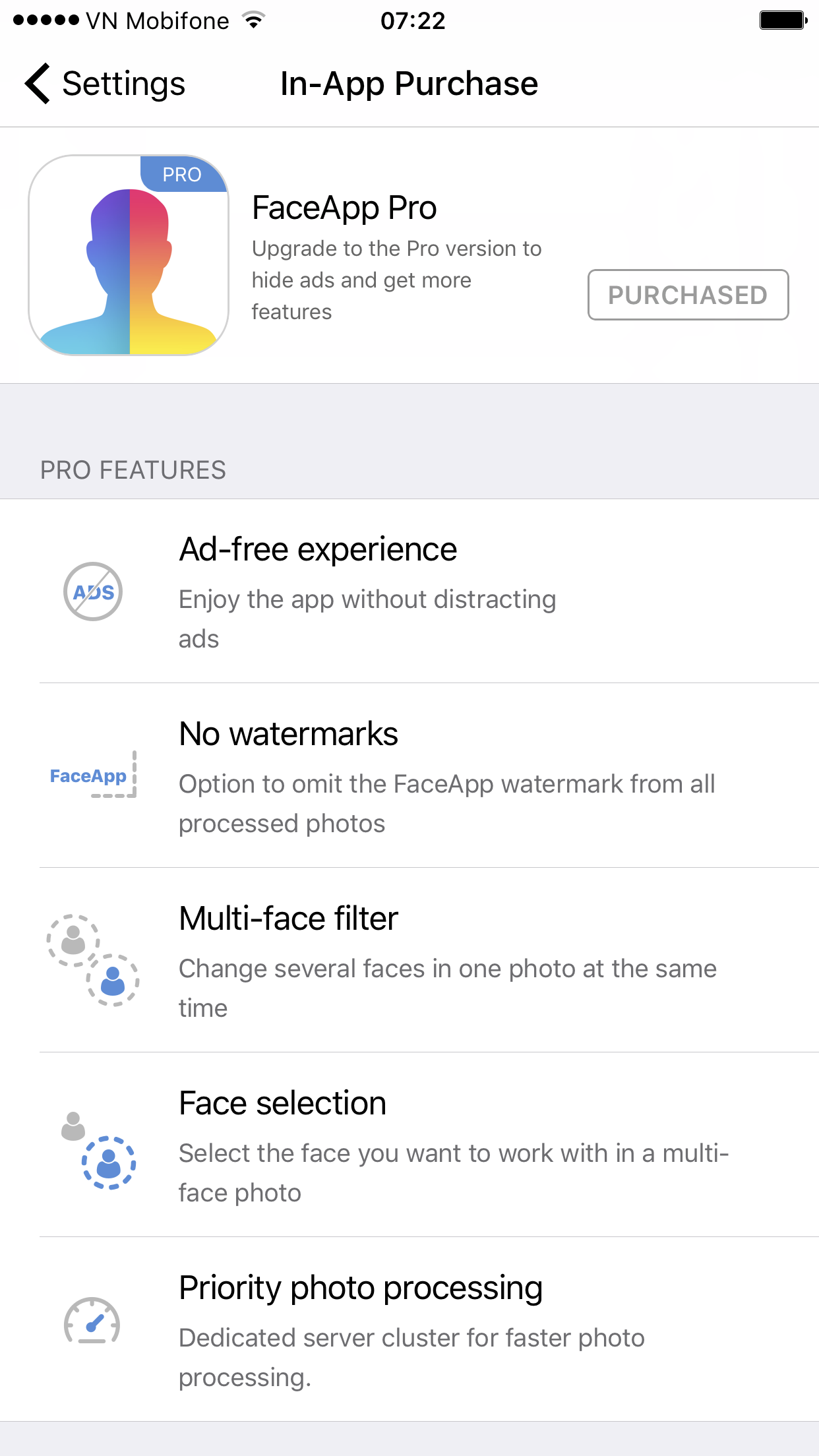Screen dimensions: 819x1456
Task: Open the Multi-face filter feature title
Action: tap(288, 919)
